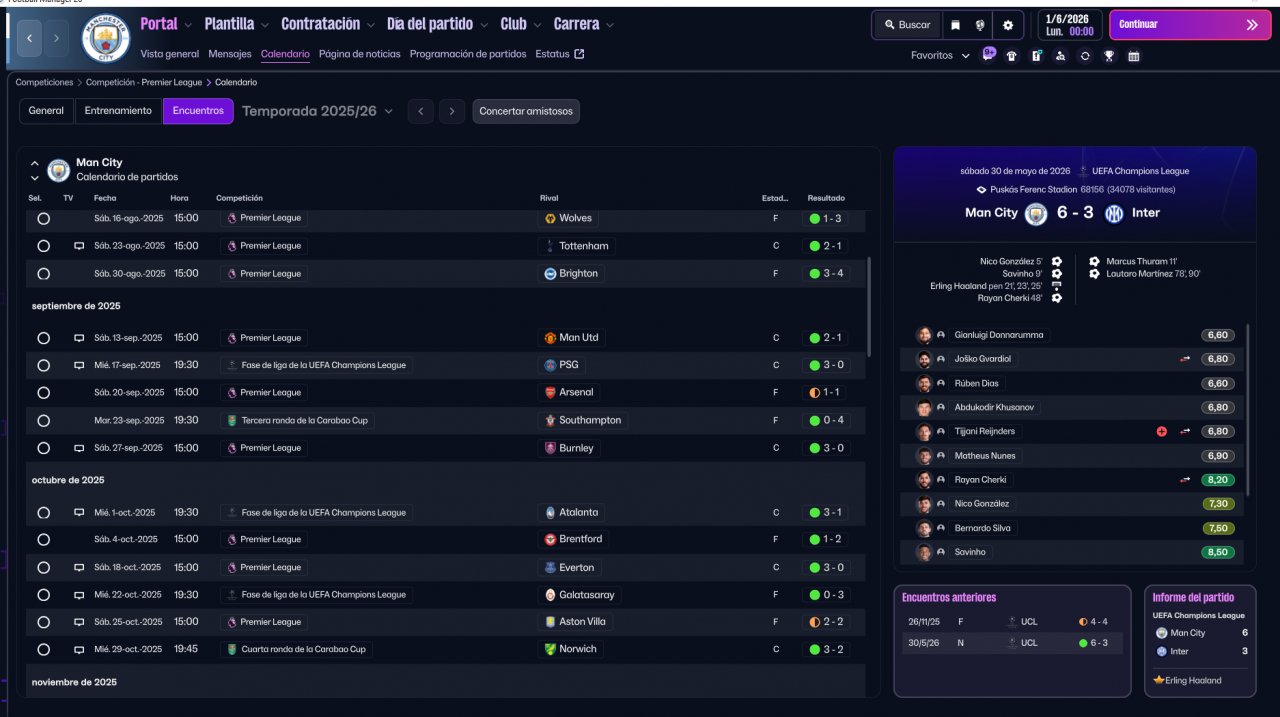Expand the Favoritos dropdown chevron
This screenshot has width=1280, height=717.
pos(966,56)
